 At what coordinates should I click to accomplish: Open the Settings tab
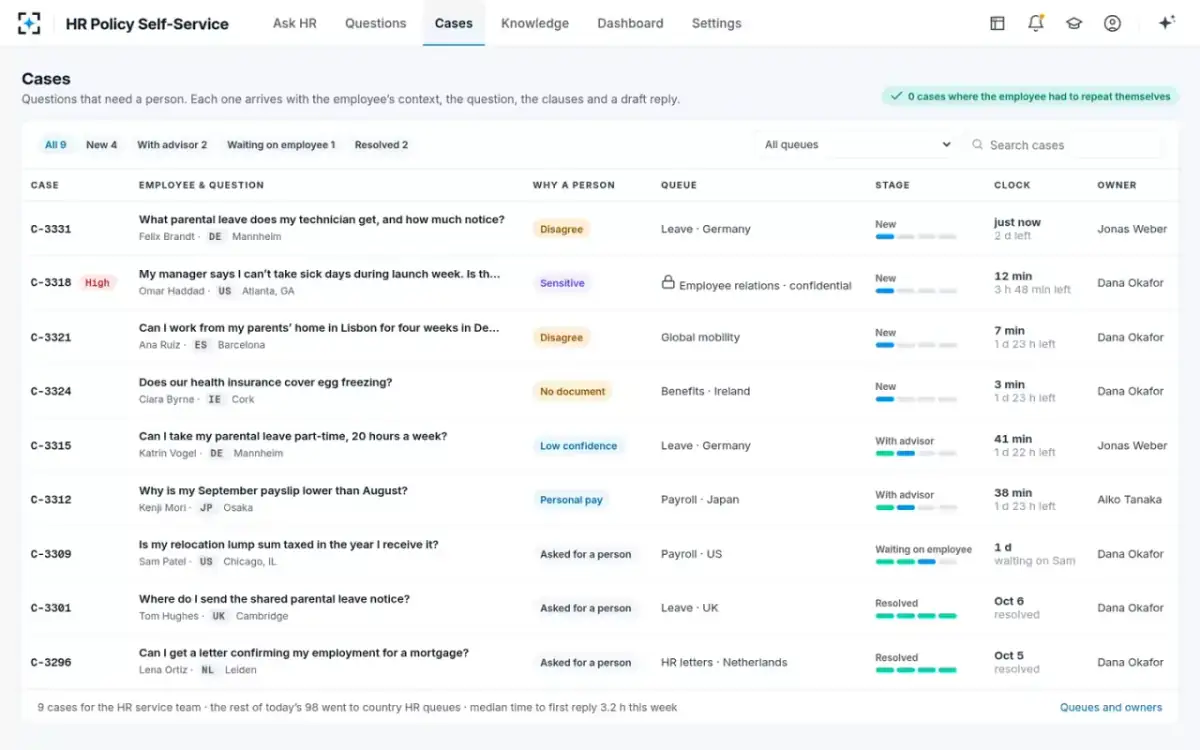(x=717, y=23)
